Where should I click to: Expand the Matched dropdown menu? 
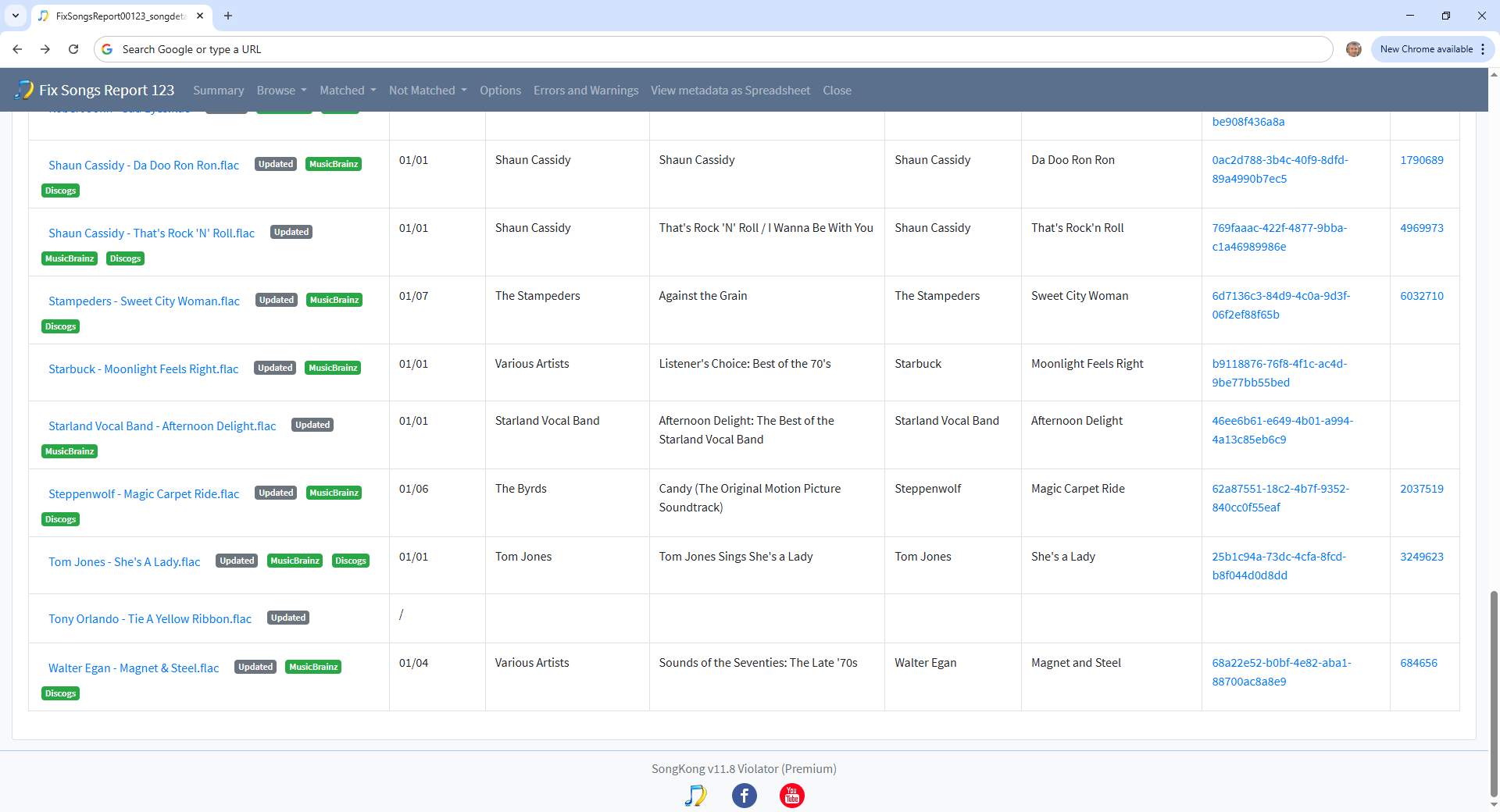tap(348, 91)
